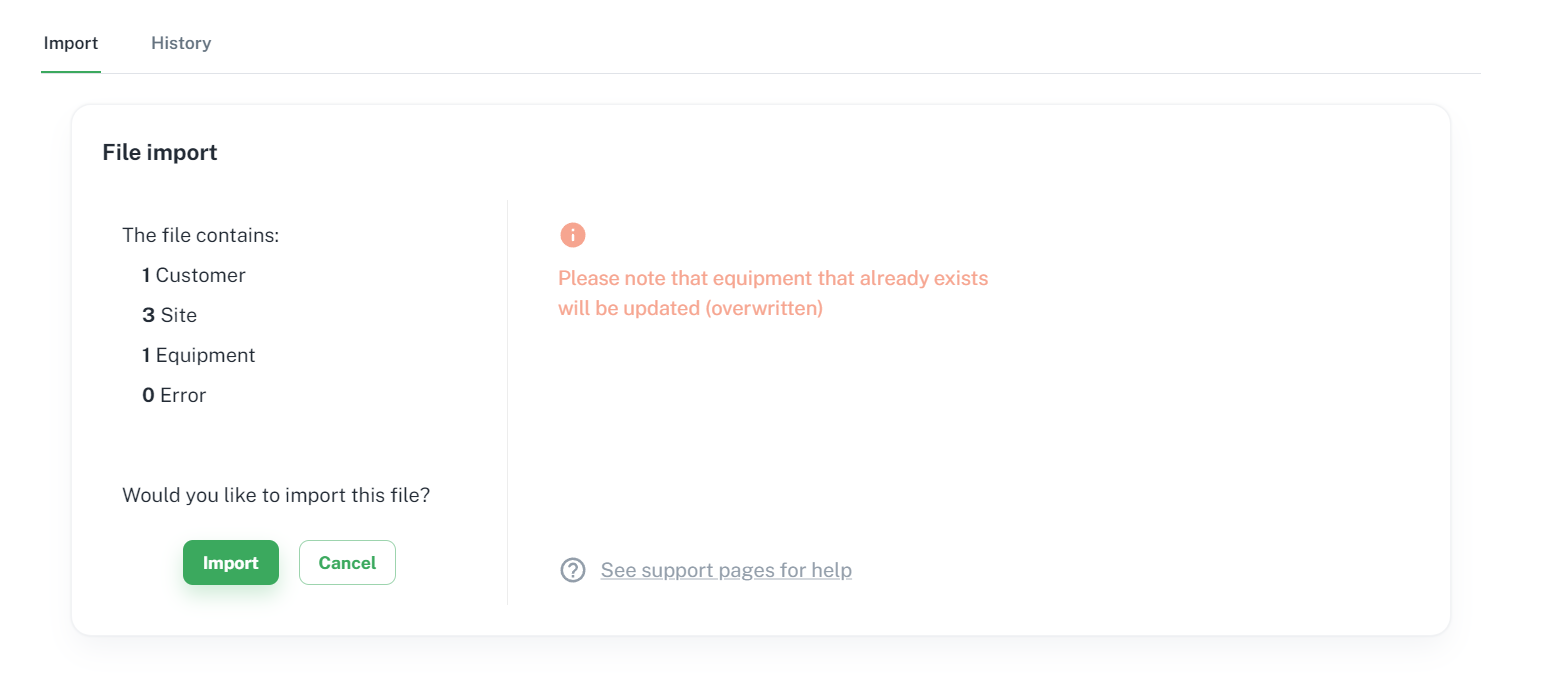Click the bold number 3 beside Site
This screenshot has width=1545, height=682.
[148, 315]
